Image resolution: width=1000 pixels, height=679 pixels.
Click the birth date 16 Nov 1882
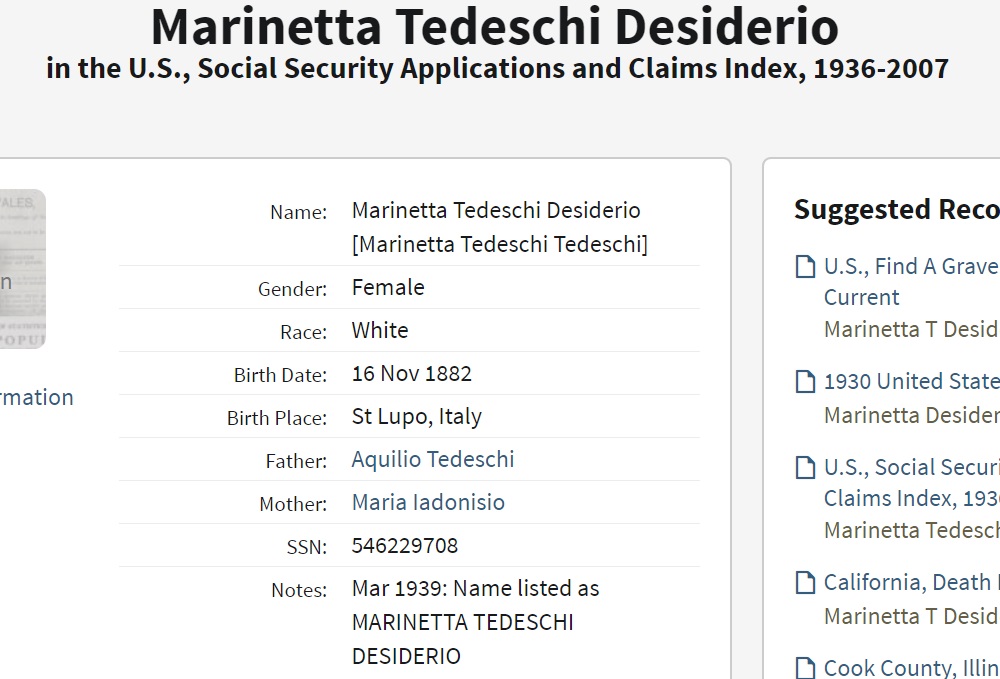[x=411, y=374]
